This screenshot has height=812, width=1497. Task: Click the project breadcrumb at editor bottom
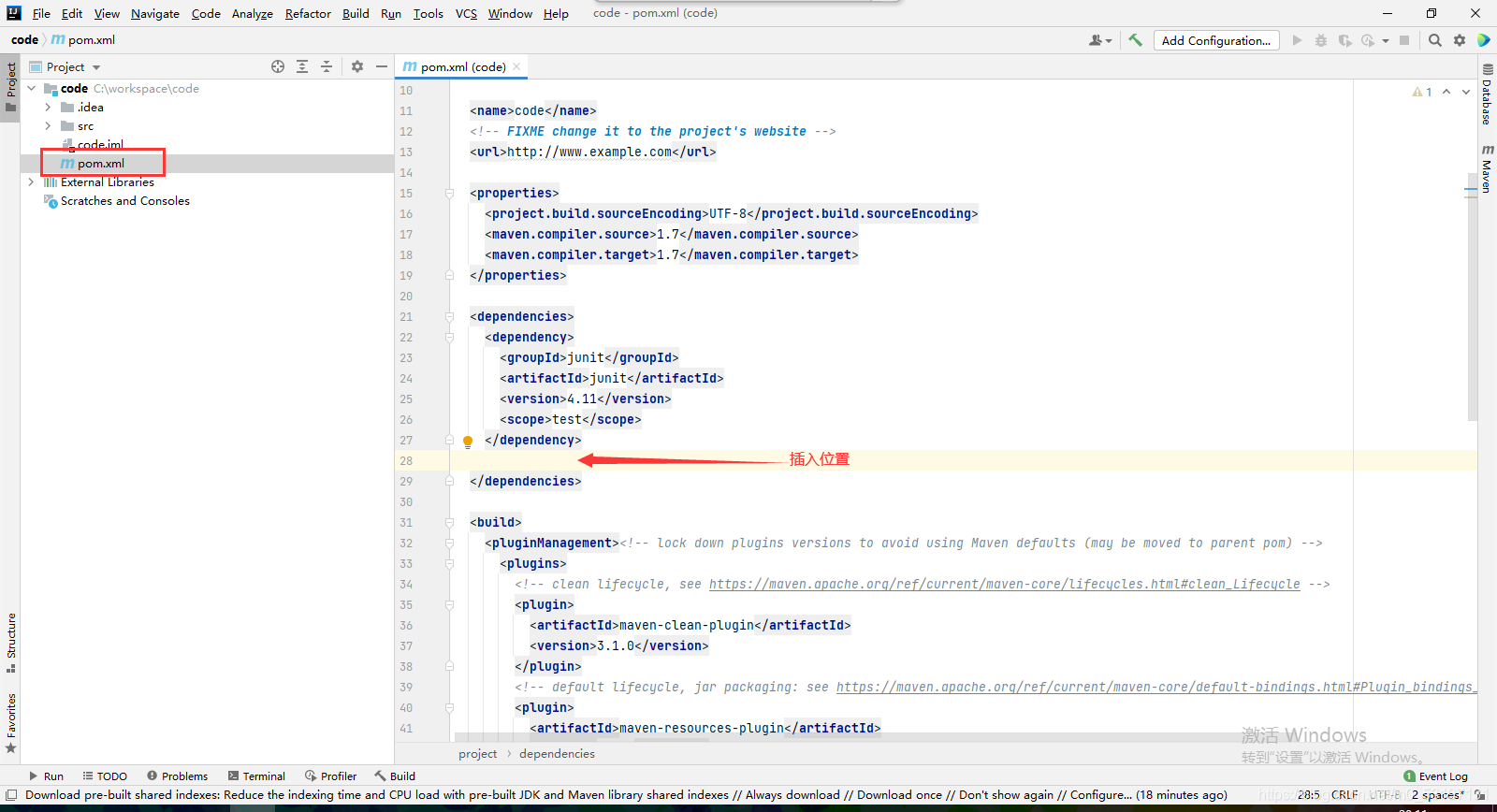pos(477,754)
